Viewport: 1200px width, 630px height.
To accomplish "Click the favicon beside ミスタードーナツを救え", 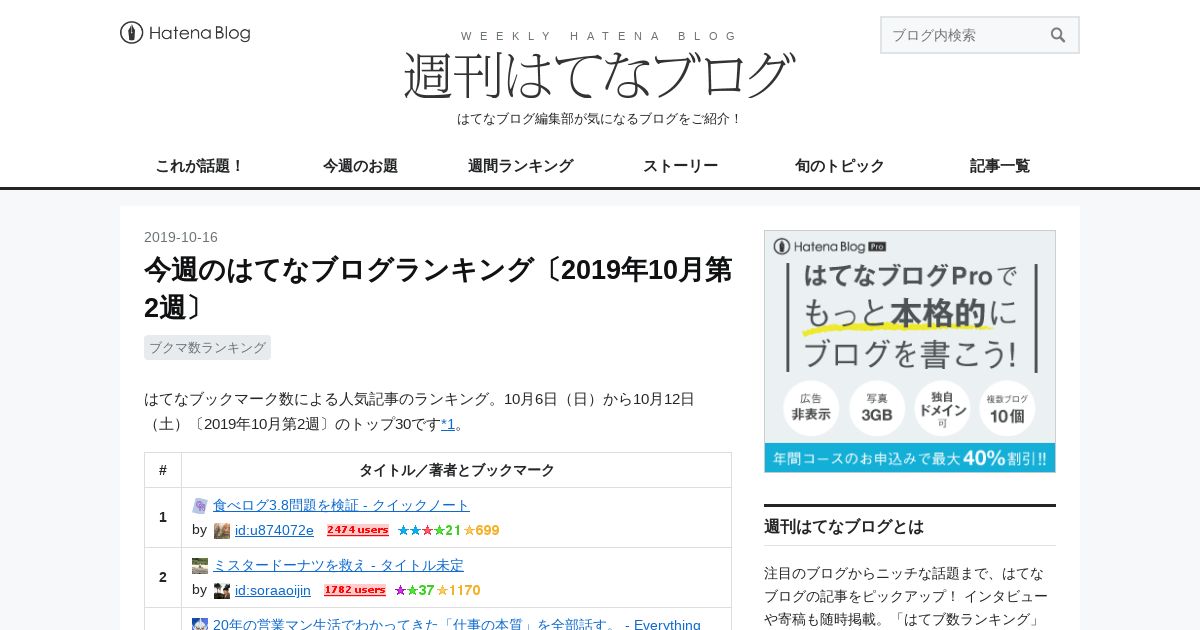I will (200, 566).
